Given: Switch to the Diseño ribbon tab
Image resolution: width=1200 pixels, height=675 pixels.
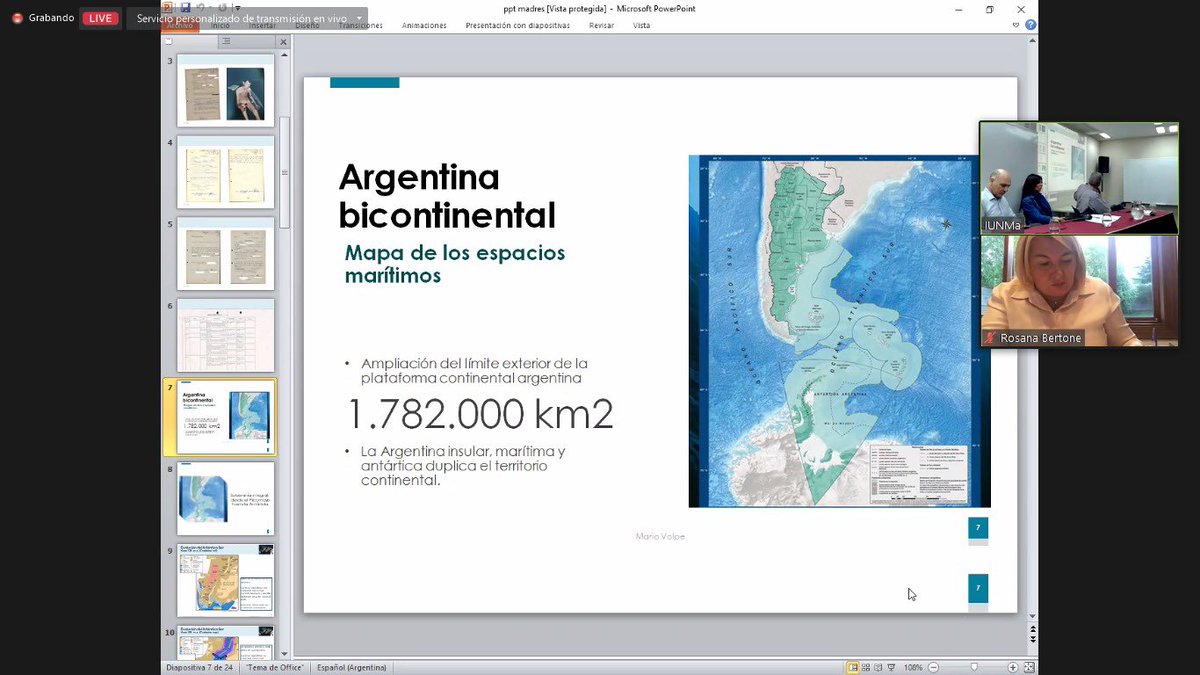Looking at the screenshot, I should coord(307,25).
